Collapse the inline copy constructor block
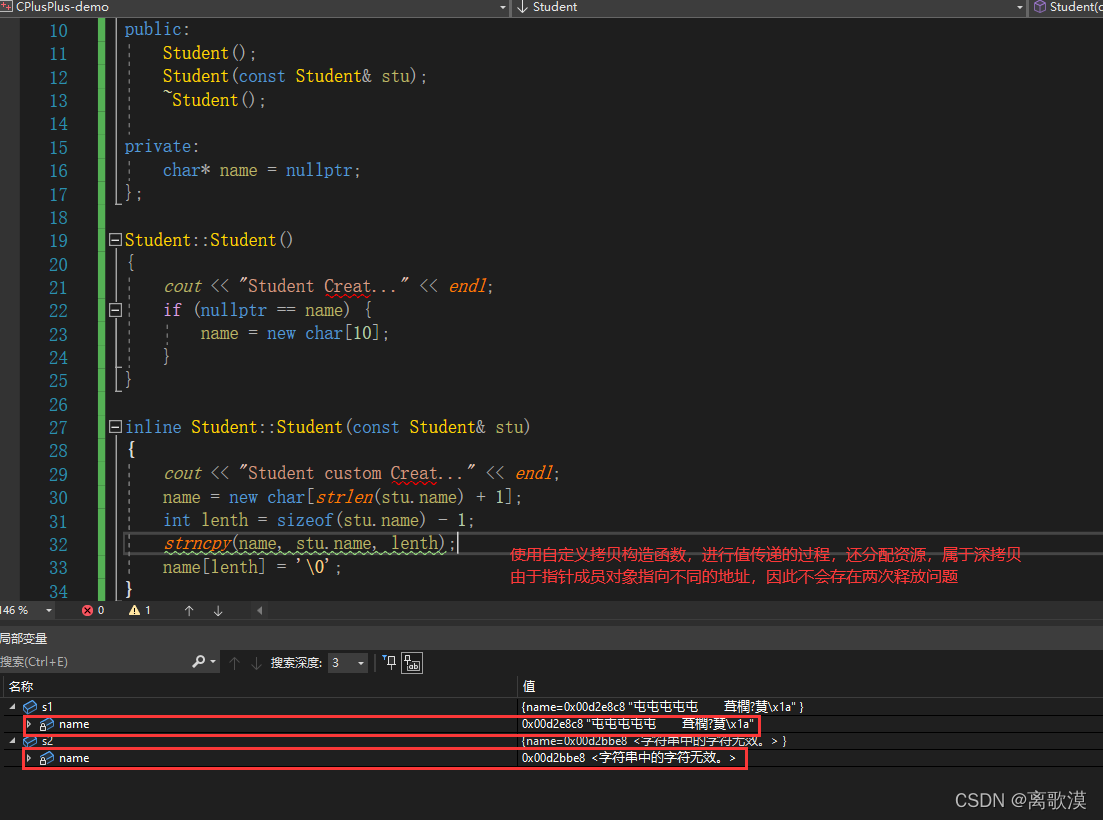 (x=116, y=426)
